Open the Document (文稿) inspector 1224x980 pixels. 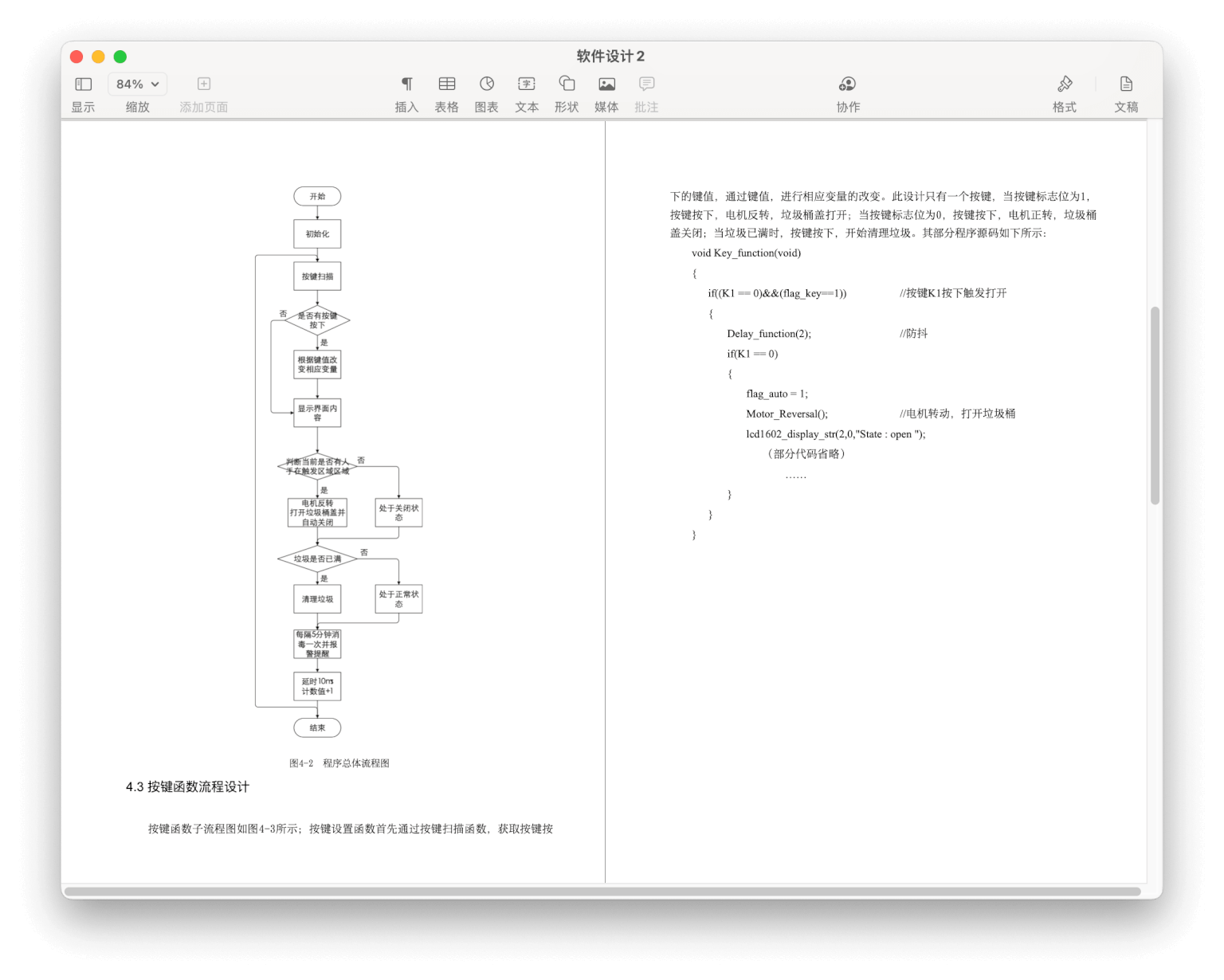(x=1126, y=84)
